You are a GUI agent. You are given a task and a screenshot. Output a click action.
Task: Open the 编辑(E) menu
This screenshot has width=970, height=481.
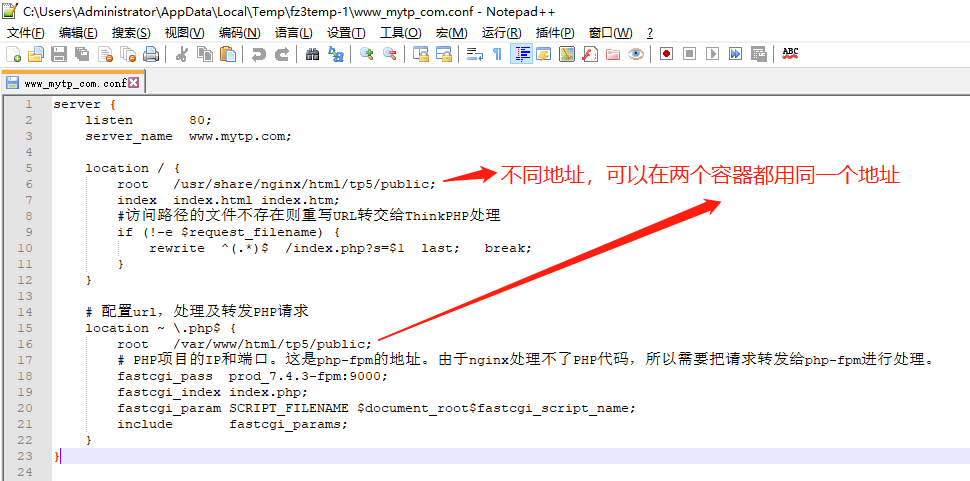pyautogui.click(x=78, y=33)
